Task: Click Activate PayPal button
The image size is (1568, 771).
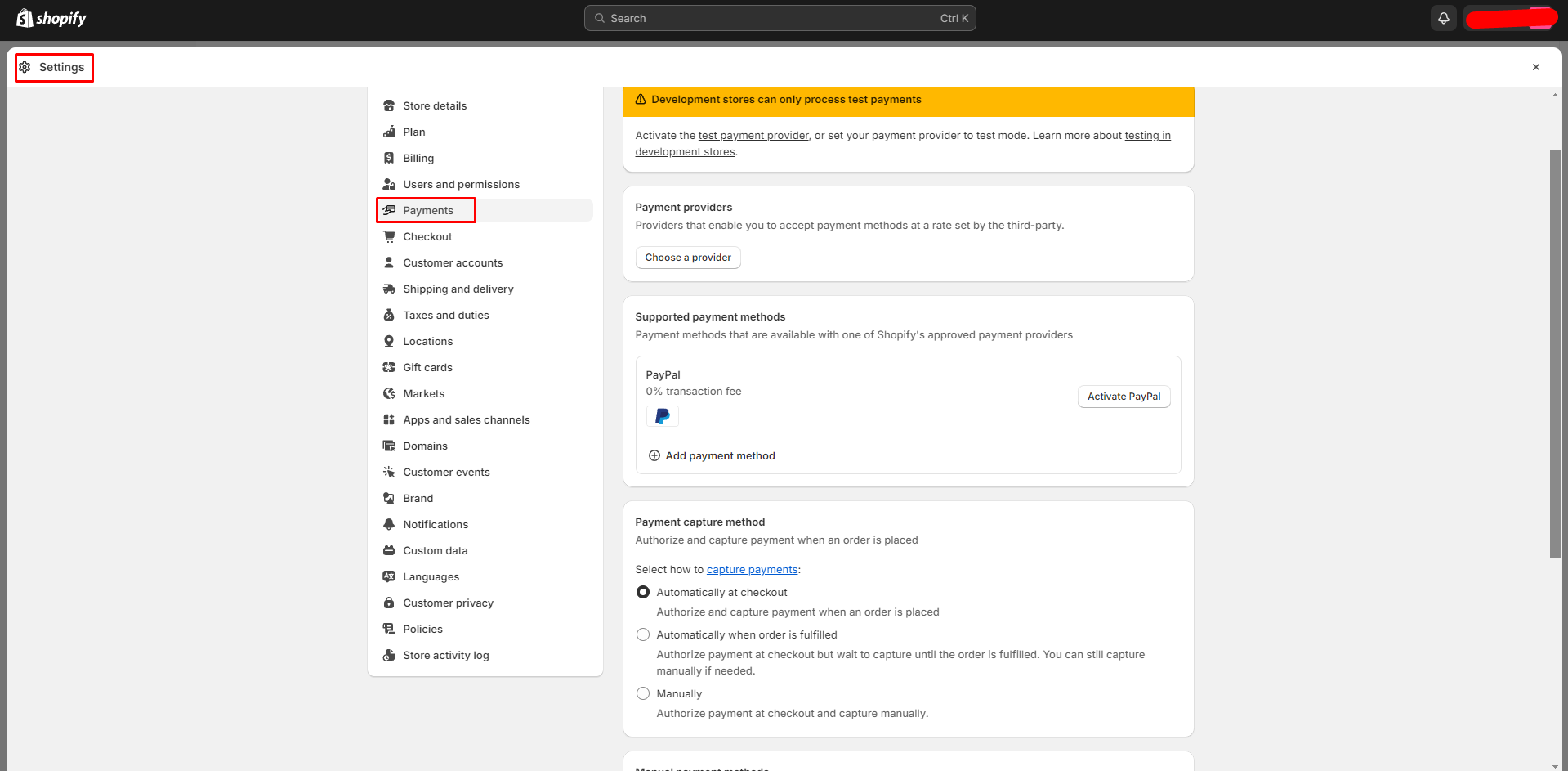Action: pyautogui.click(x=1124, y=397)
